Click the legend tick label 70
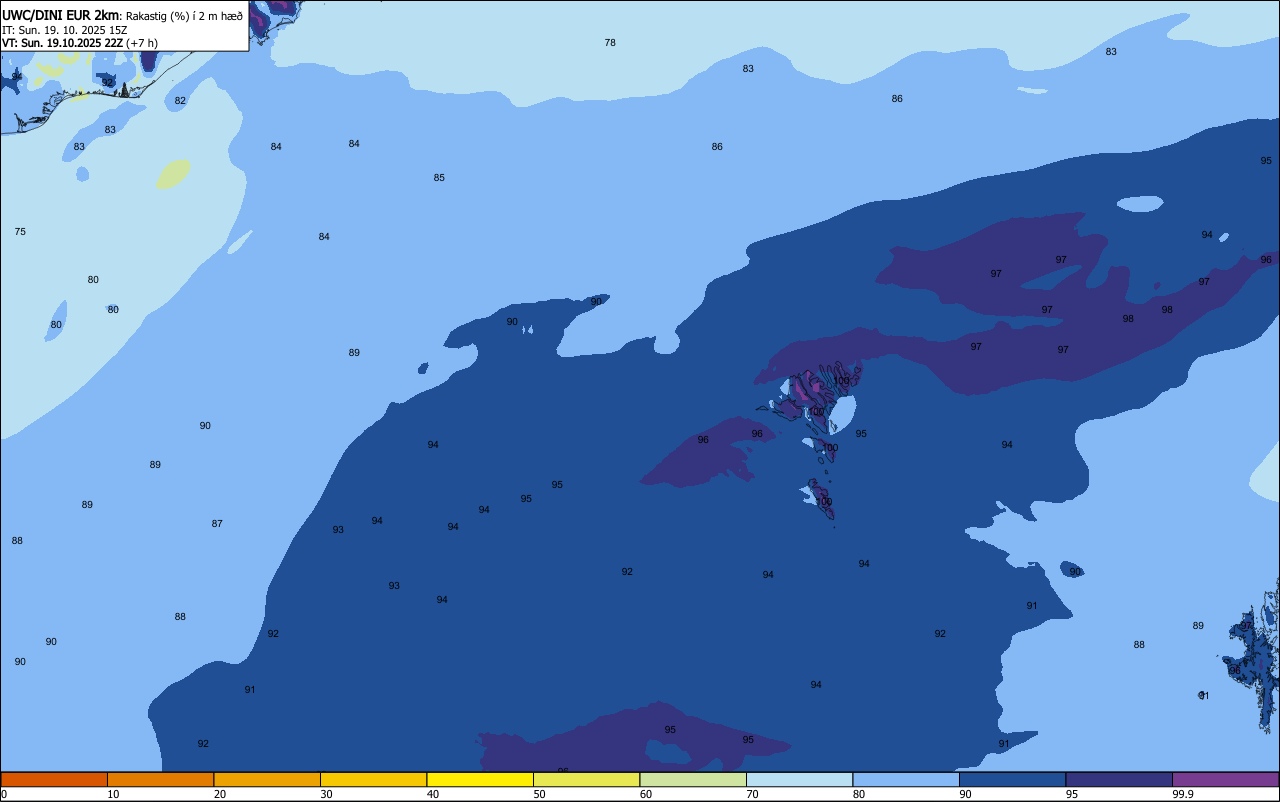The width and height of the screenshot is (1280, 802). click(752, 794)
